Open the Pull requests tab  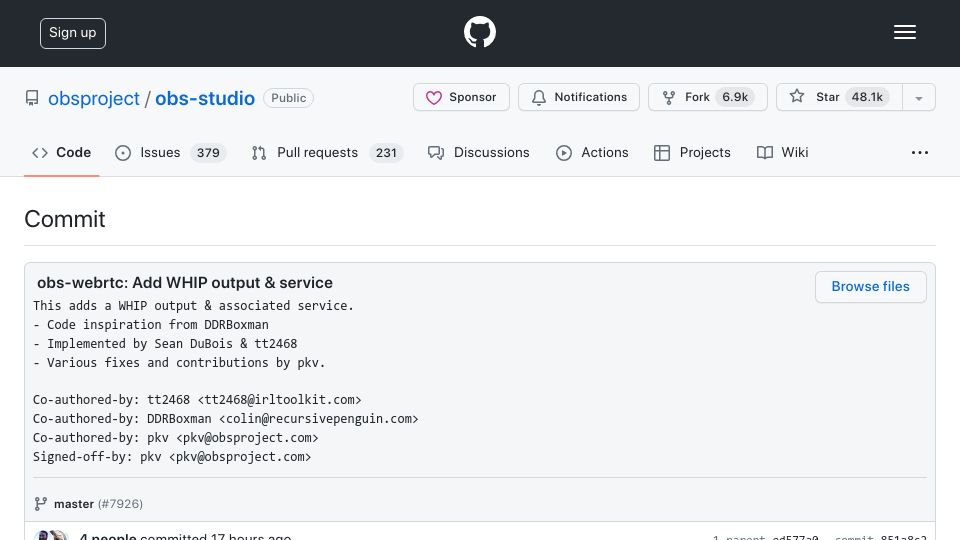click(327, 152)
